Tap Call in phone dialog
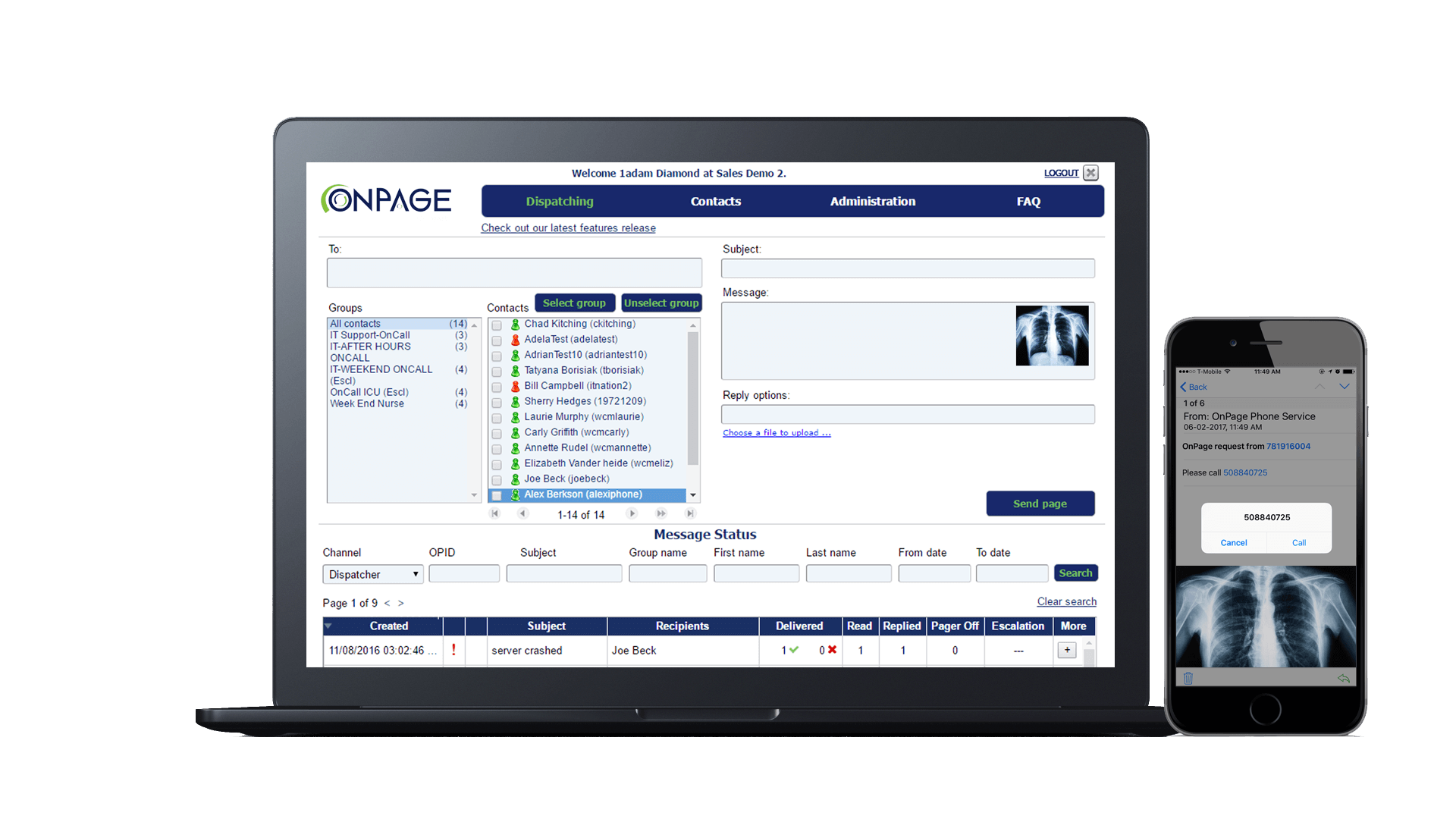This screenshot has height=819, width=1456. (x=1299, y=542)
